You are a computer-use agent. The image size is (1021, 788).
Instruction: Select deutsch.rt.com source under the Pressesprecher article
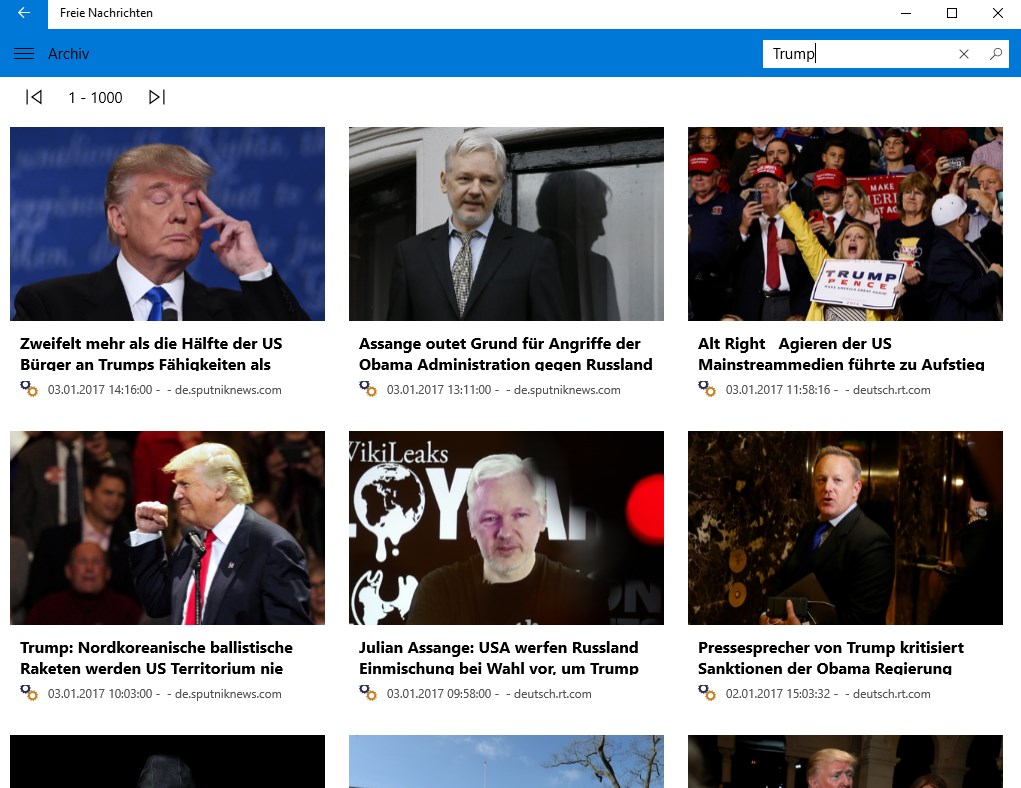coord(891,694)
